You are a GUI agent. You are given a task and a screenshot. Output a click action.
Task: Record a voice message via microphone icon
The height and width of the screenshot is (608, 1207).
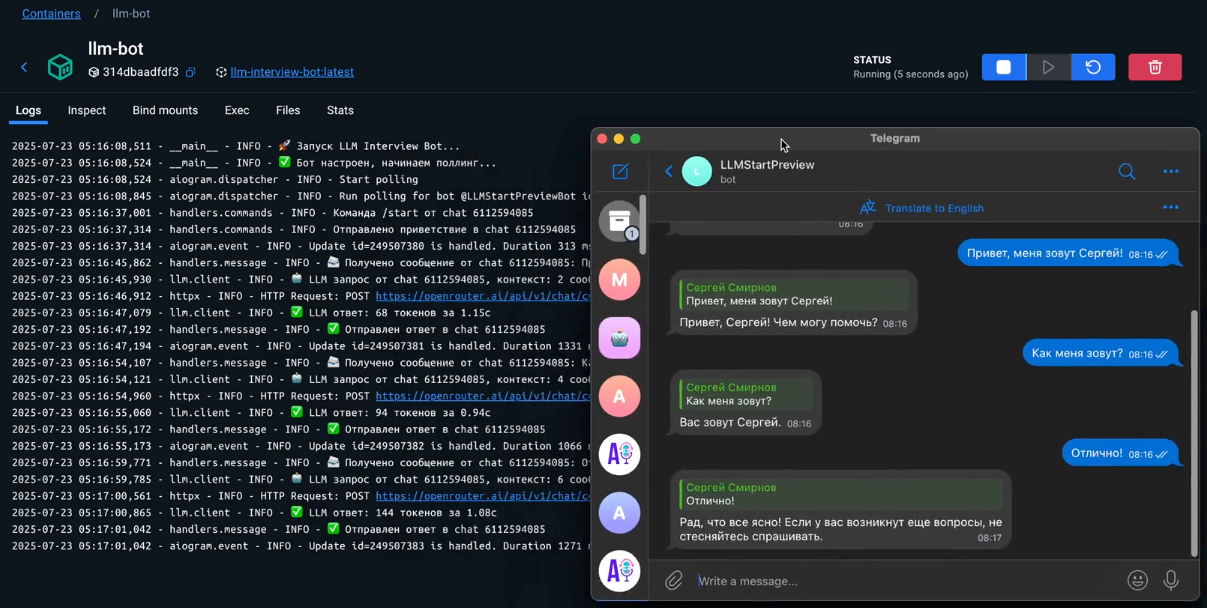coord(1170,580)
